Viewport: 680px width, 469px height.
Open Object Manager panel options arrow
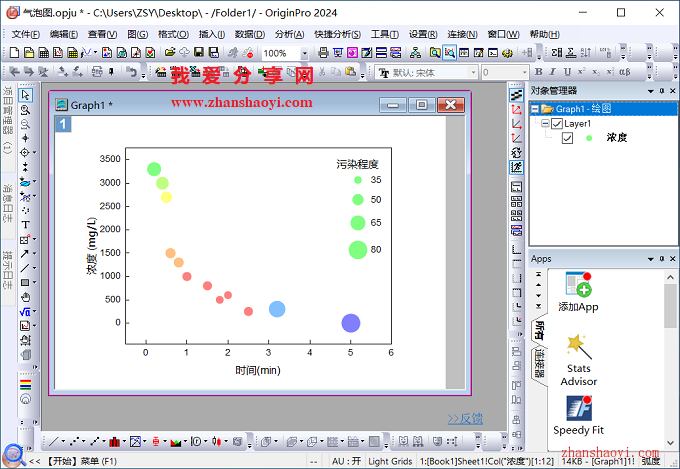651,91
